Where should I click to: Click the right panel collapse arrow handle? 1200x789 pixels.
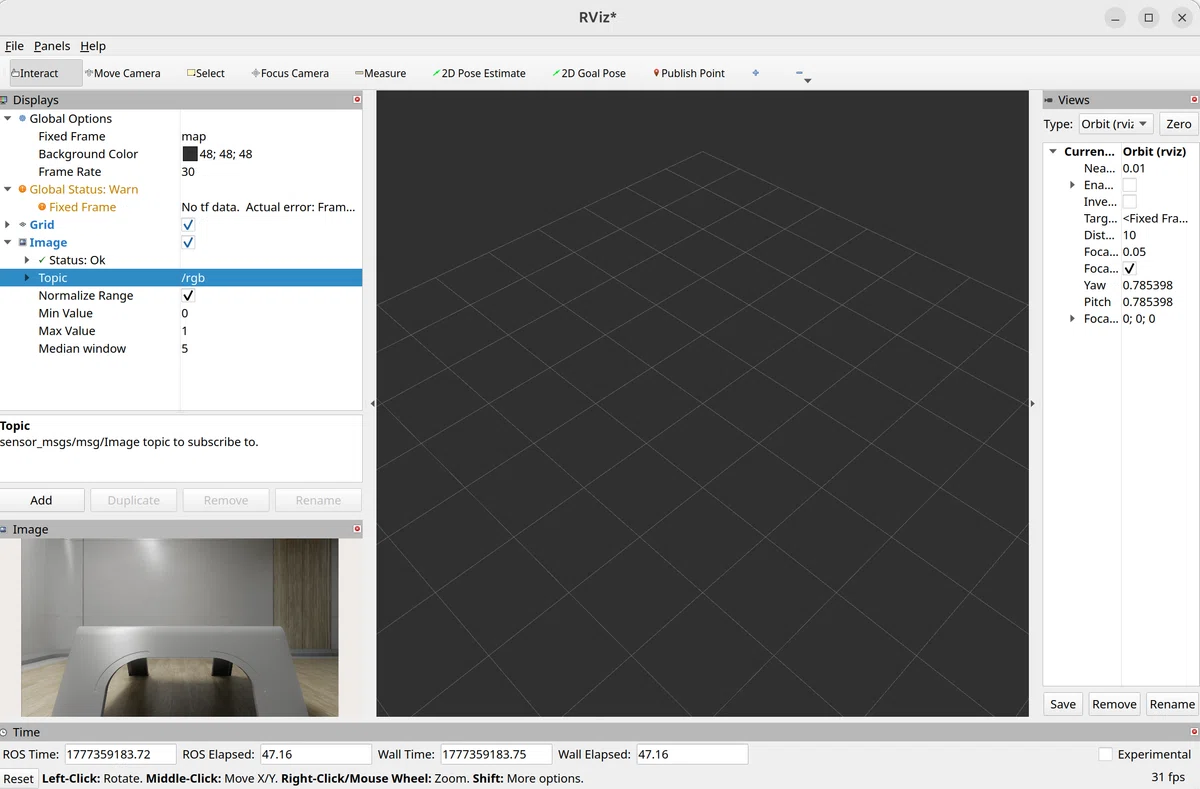[x=1032, y=403]
